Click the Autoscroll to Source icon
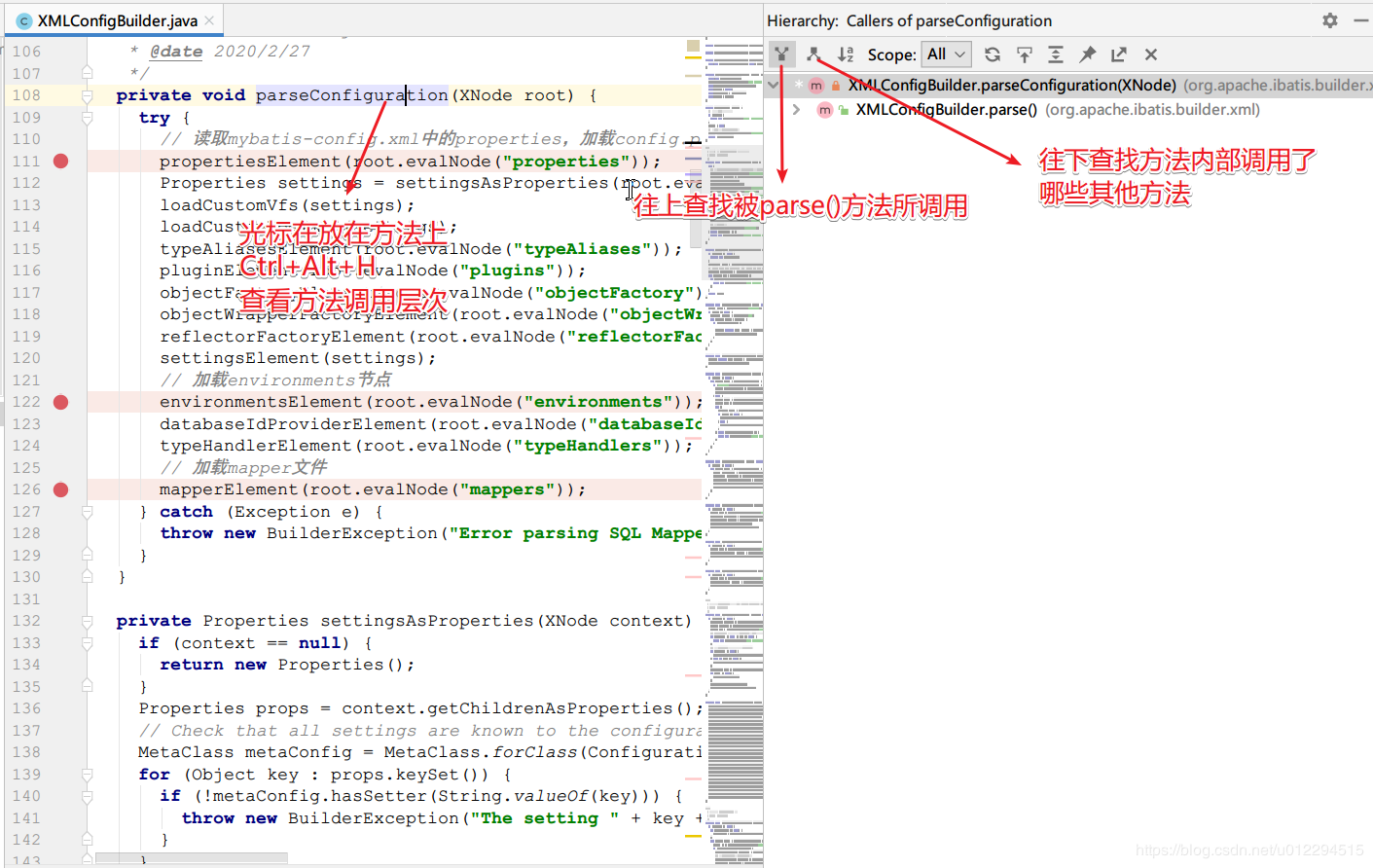Viewport: 1373px width, 868px height. point(1024,54)
